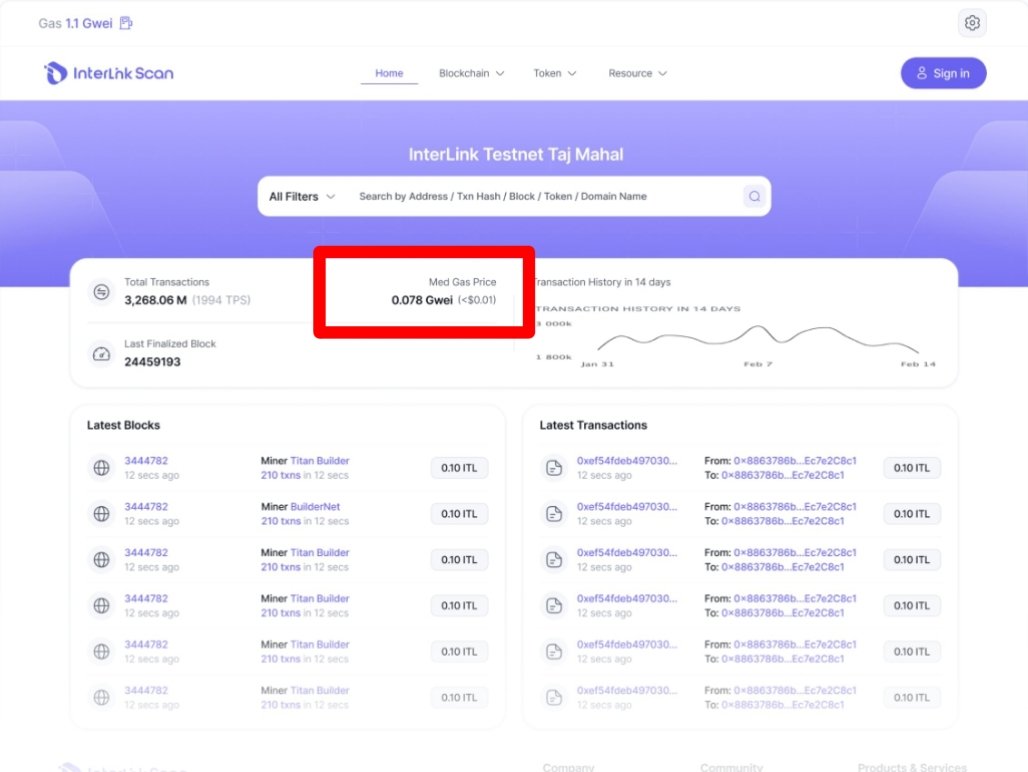Click the 1.1 Gwei gas value
The height and width of the screenshot is (772, 1028).
click(x=89, y=24)
